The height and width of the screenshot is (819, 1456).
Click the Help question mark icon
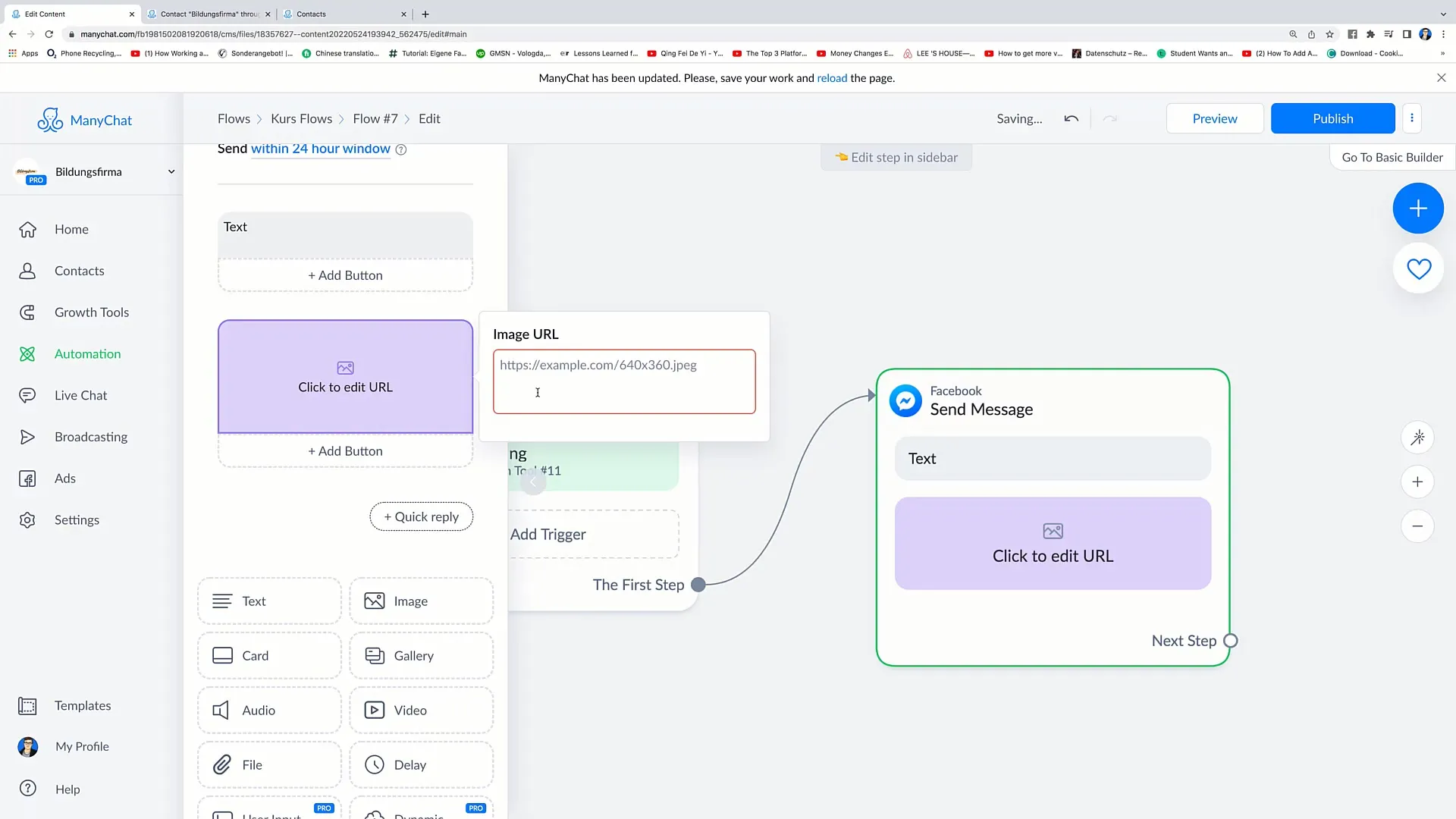click(27, 789)
